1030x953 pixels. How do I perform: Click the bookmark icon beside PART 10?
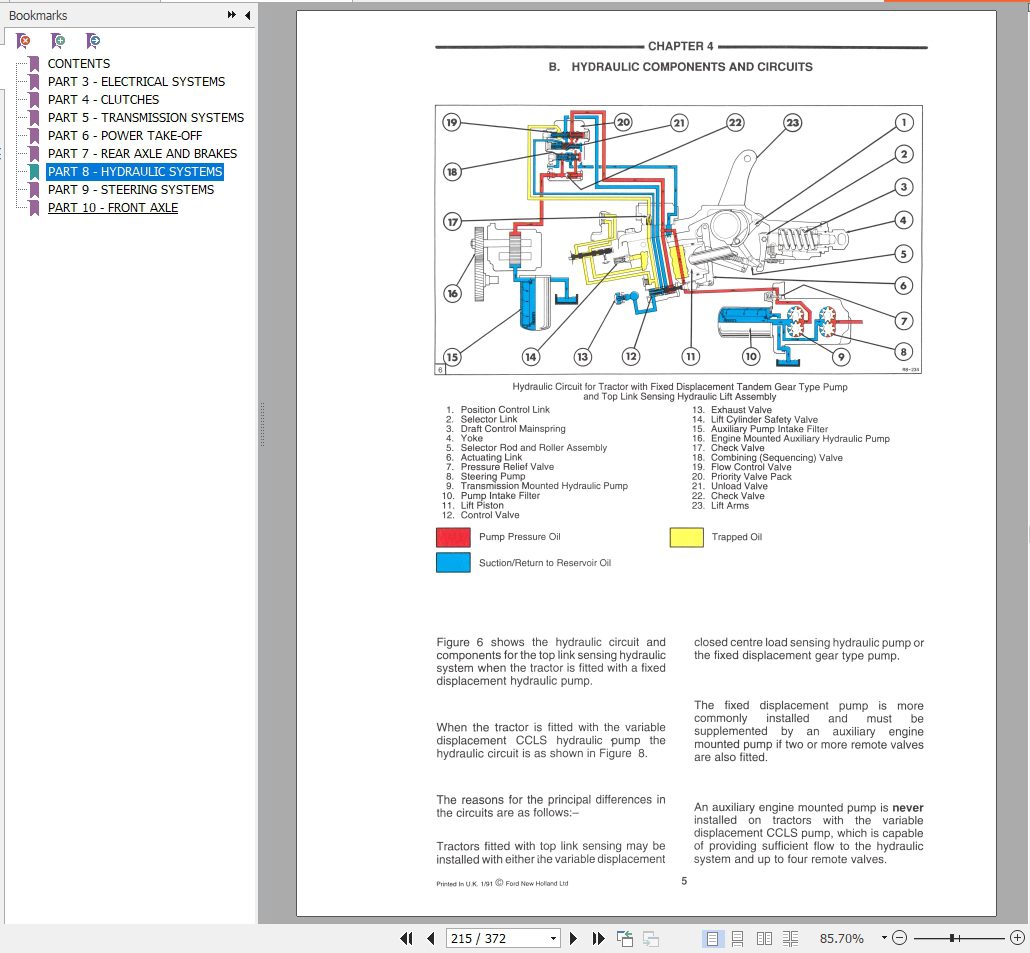click(x=34, y=208)
